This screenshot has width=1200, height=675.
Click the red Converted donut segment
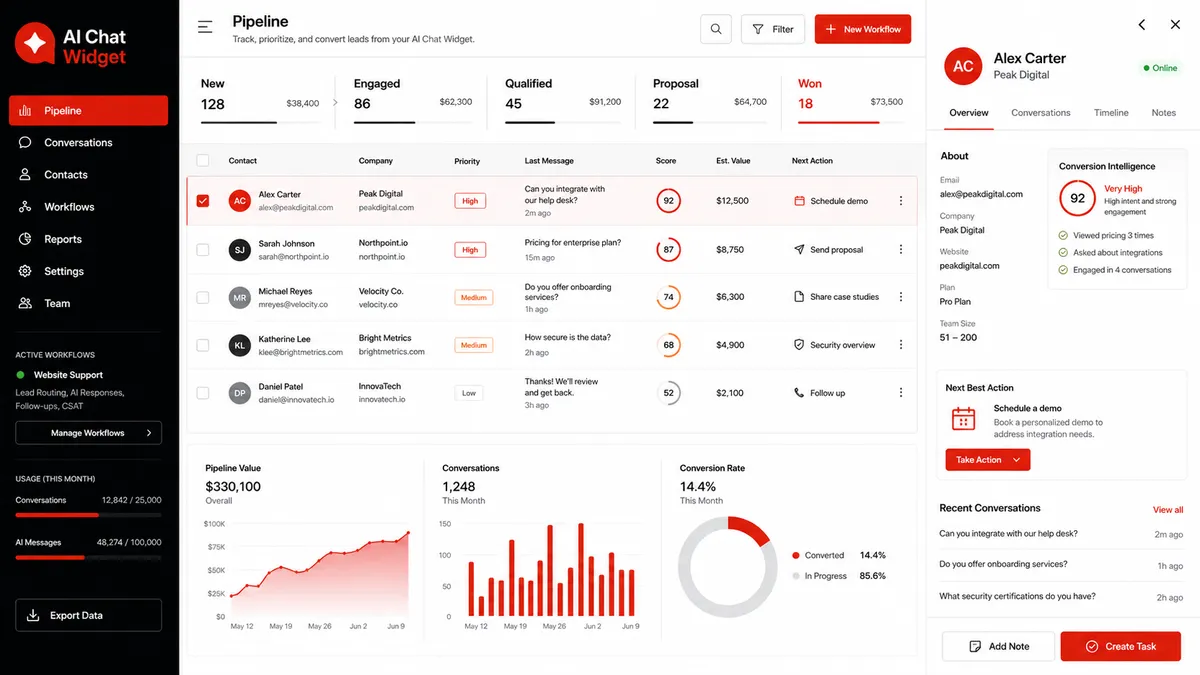tap(750, 529)
